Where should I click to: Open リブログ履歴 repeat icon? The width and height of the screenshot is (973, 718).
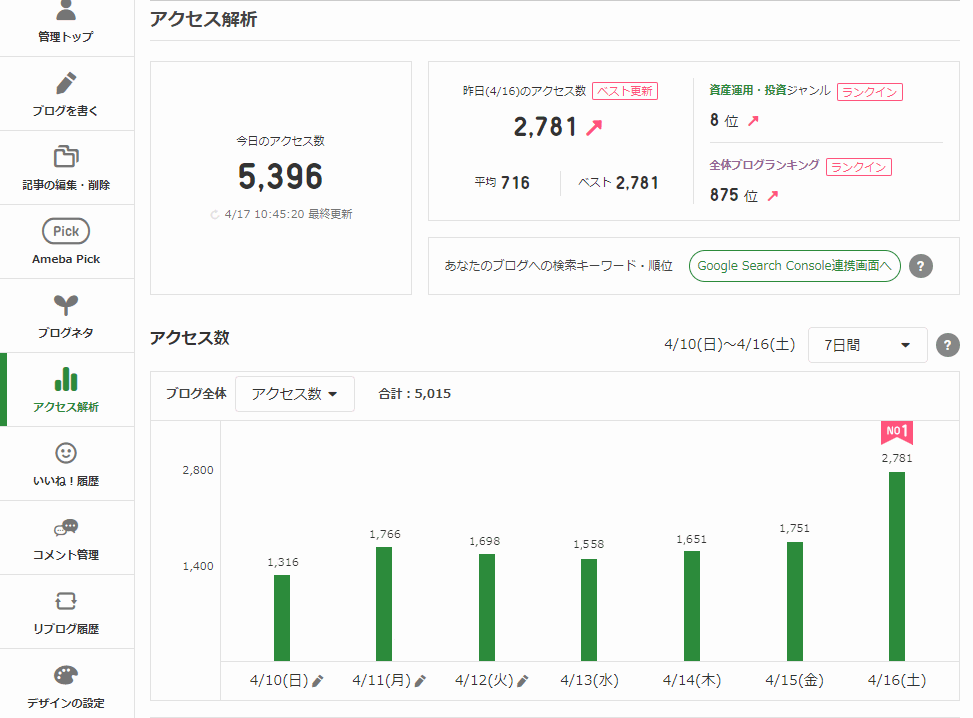66,601
